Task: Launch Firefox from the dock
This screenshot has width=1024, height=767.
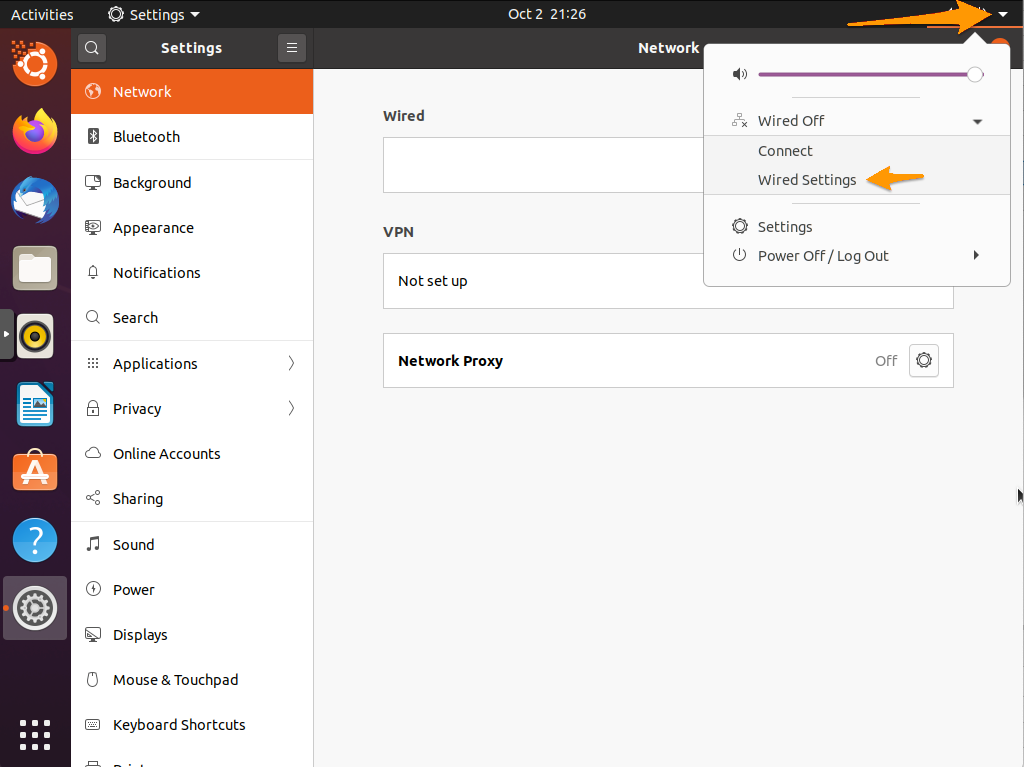Action: [x=35, y=131]
